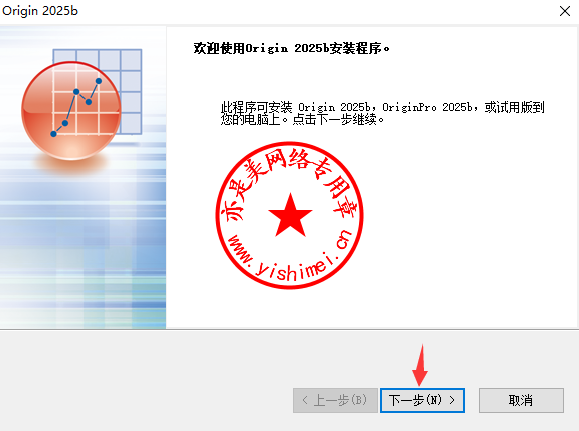Click the lowest data point on the logo chart
This screenshot has width=579, height=431.
tap(53, 134)
